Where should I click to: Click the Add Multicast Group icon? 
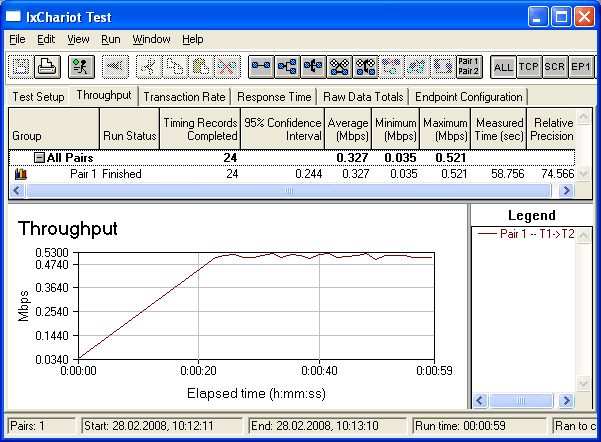coord(287,67)
